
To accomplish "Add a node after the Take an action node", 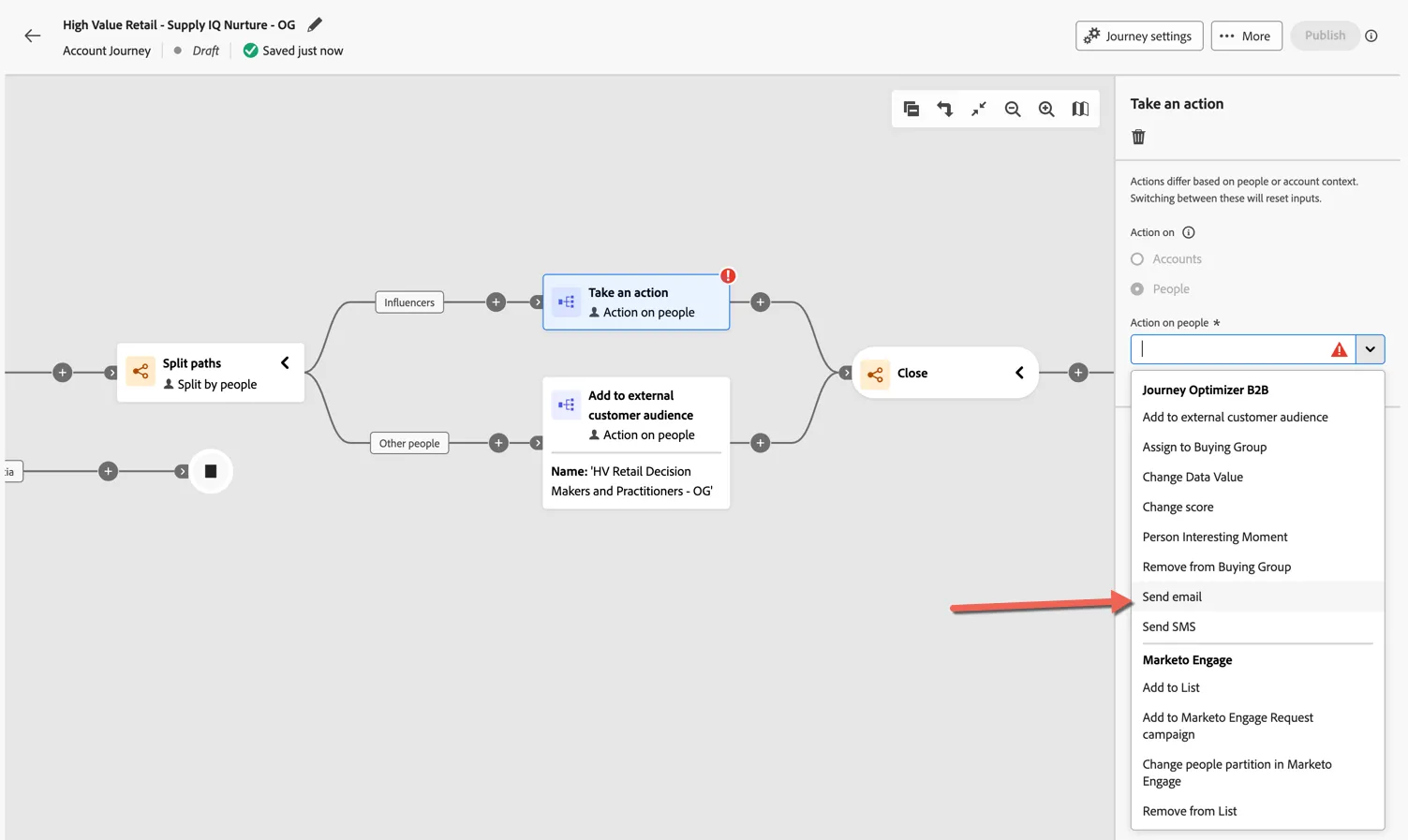I will (x=761, y=302).
